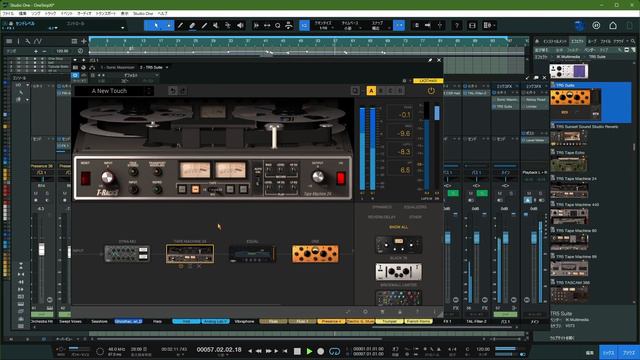
Task: Select the Line draw tool
Action: point(204,25)
